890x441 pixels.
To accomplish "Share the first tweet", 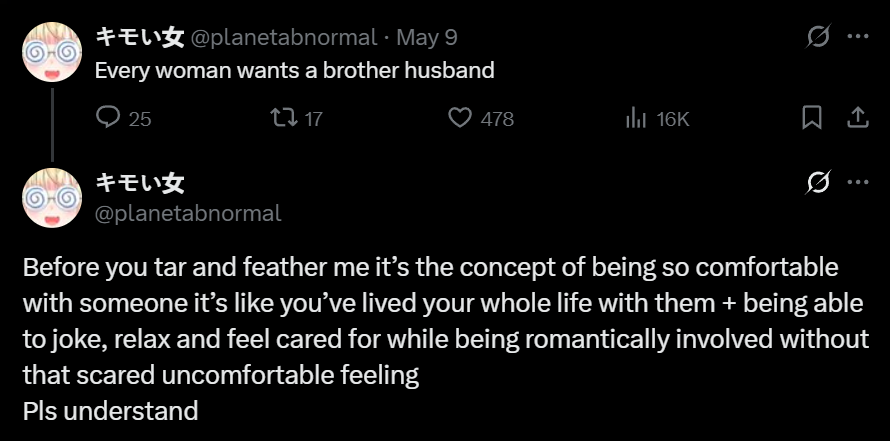I will coord(857,118).
